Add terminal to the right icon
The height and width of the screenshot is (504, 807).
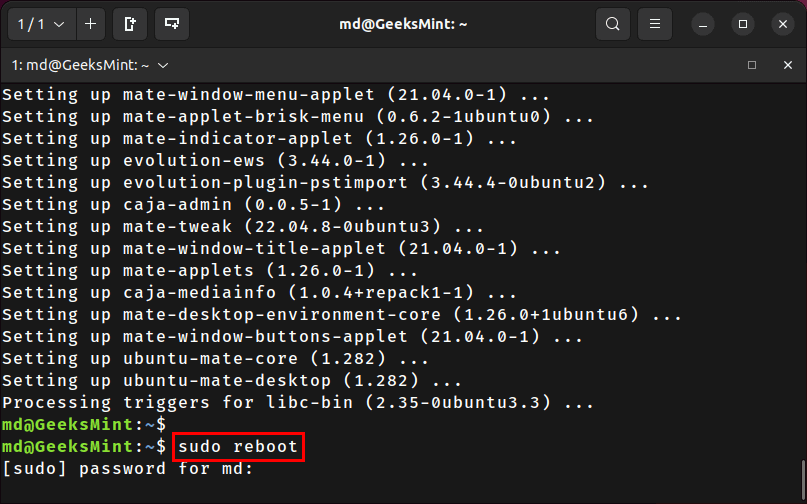point(130,24)
